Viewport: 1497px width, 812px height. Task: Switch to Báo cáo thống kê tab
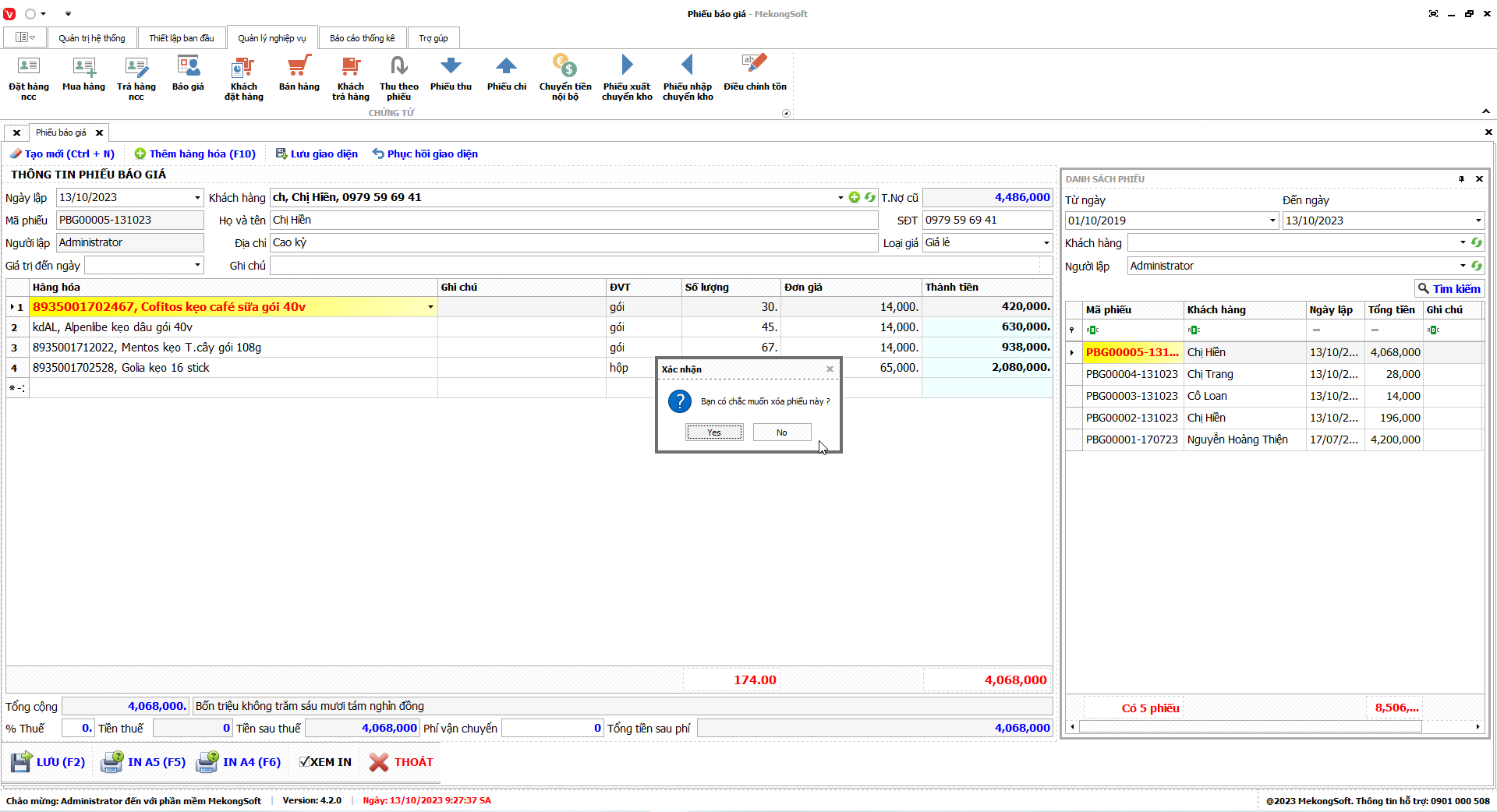tap(362, 38)
